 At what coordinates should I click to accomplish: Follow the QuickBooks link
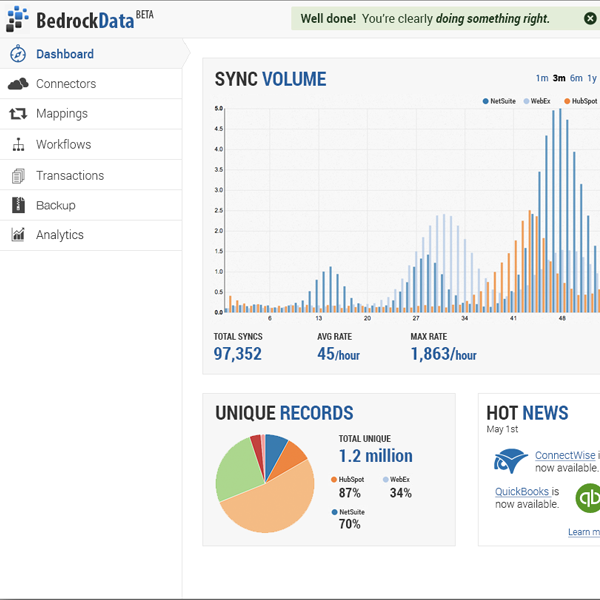522,491
